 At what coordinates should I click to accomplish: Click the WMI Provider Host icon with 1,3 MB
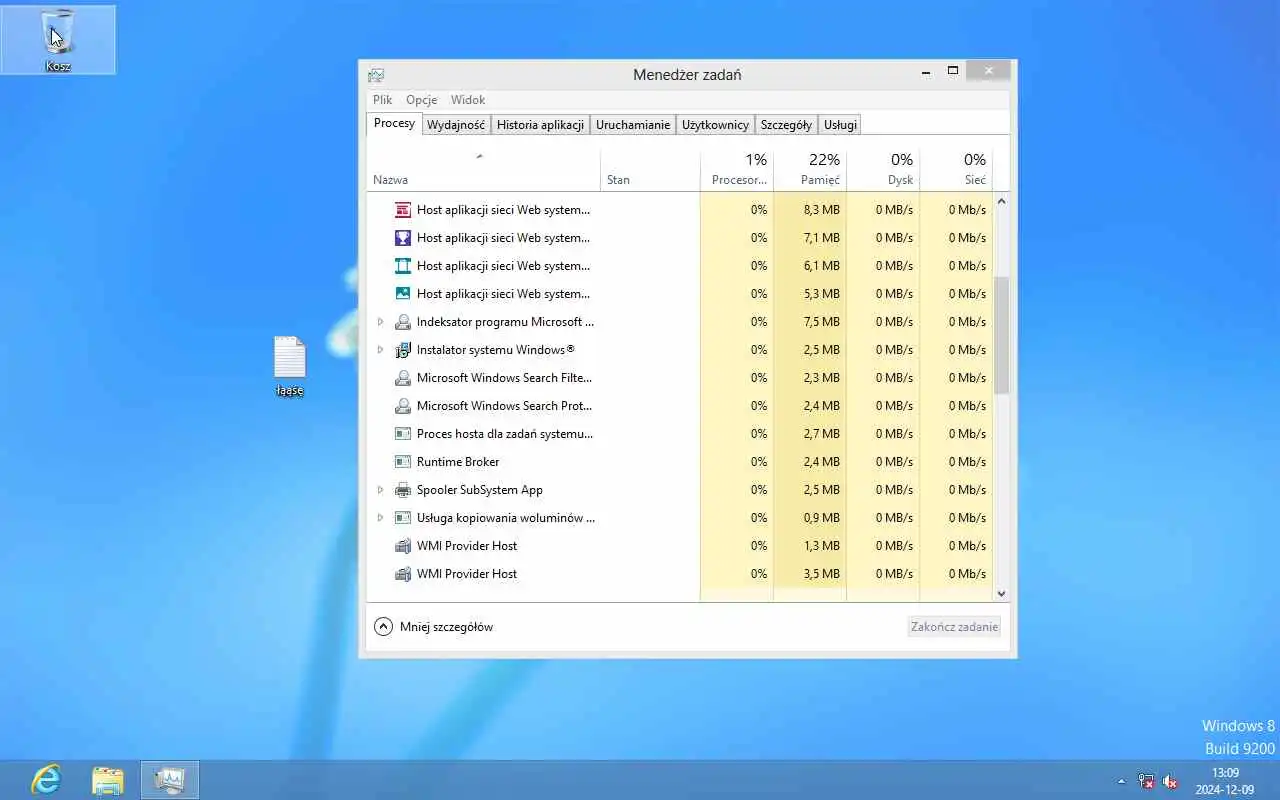(x=403, y=546)
